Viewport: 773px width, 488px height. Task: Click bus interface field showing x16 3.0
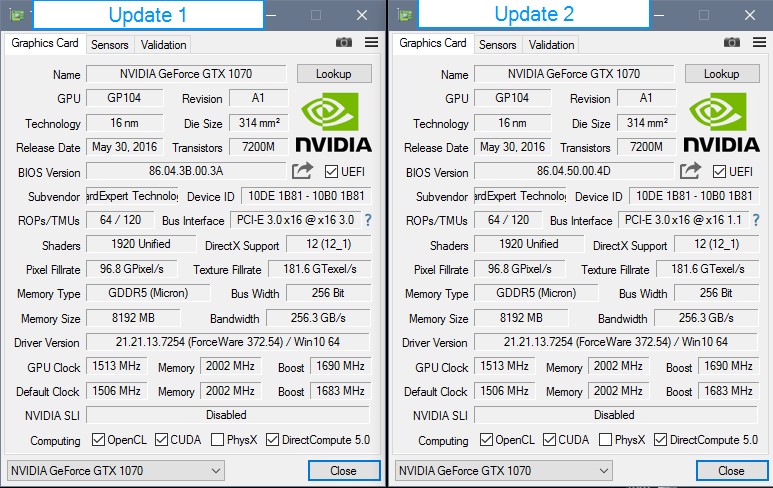point(295,220)
